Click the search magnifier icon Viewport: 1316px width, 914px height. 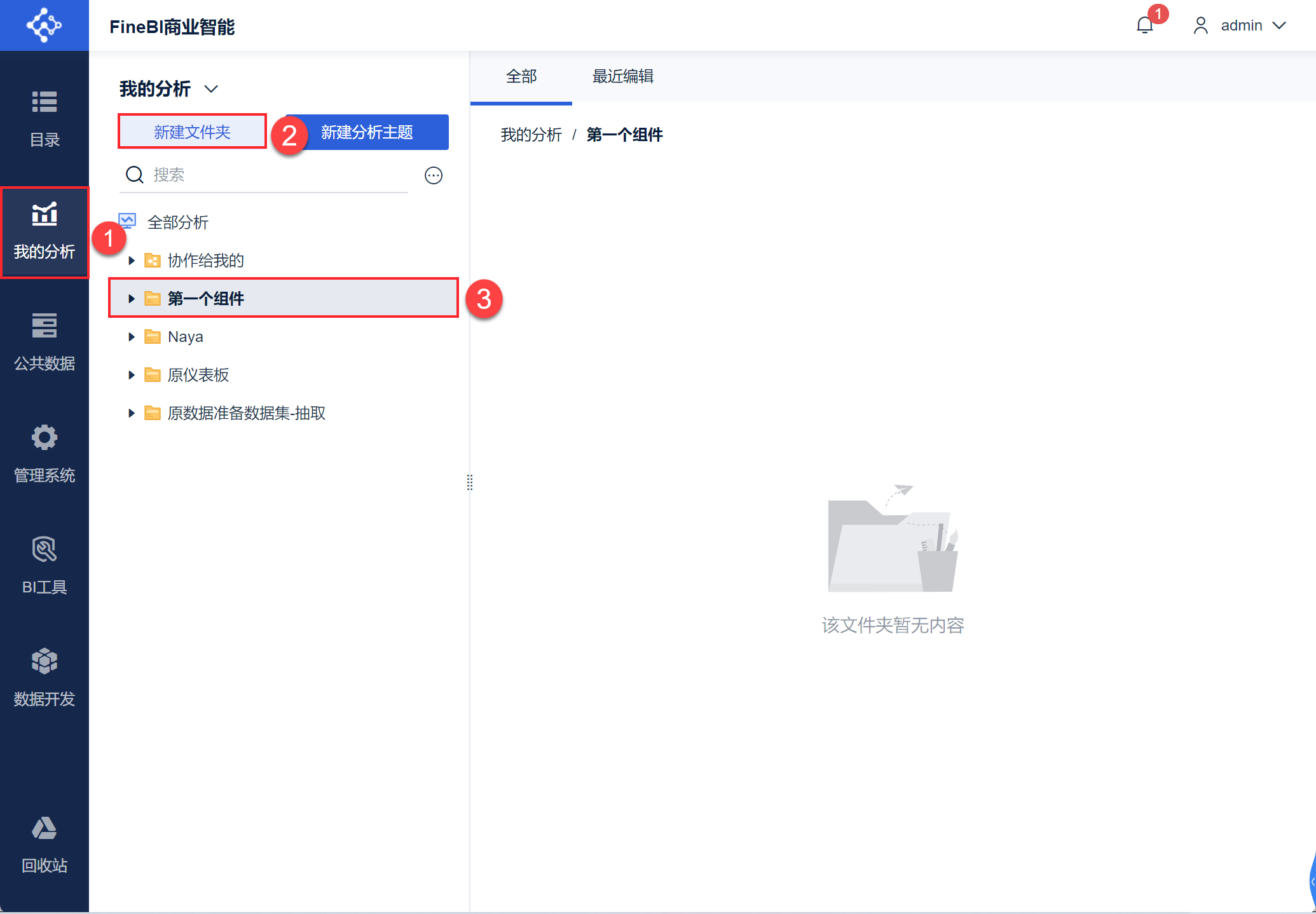pyautogui.click(x=134, y=175)
